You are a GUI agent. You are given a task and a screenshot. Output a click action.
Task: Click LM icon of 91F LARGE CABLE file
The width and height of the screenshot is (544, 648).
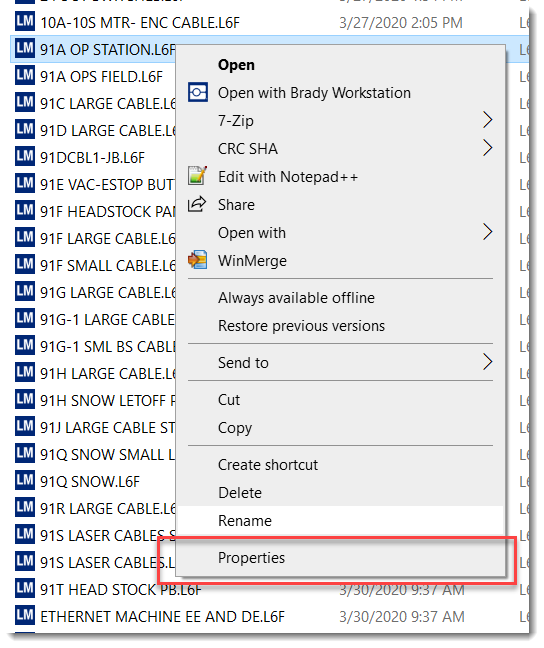click(x=24, y=238)
